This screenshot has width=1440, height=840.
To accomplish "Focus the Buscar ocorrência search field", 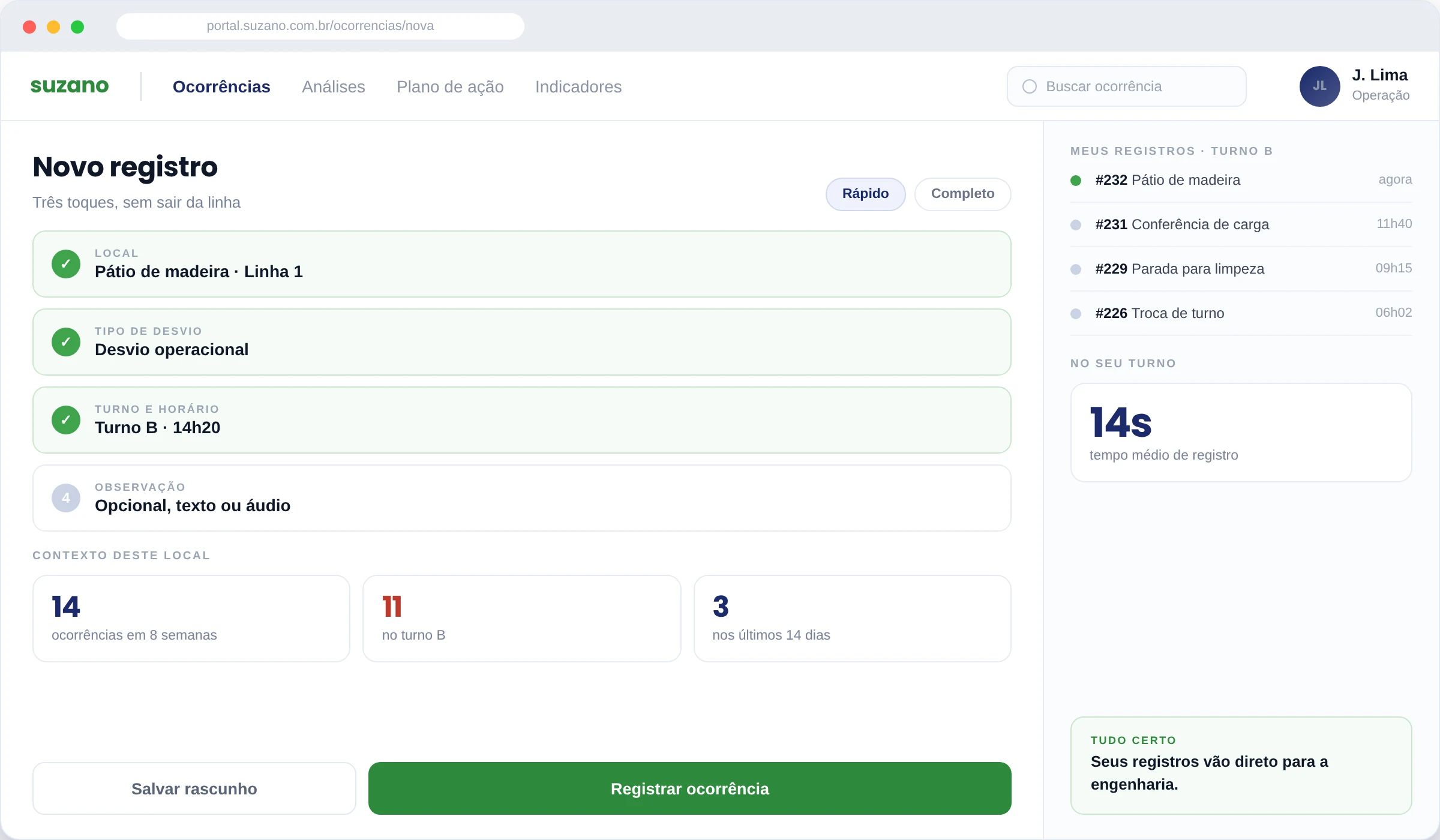I will pos(1126,86).
